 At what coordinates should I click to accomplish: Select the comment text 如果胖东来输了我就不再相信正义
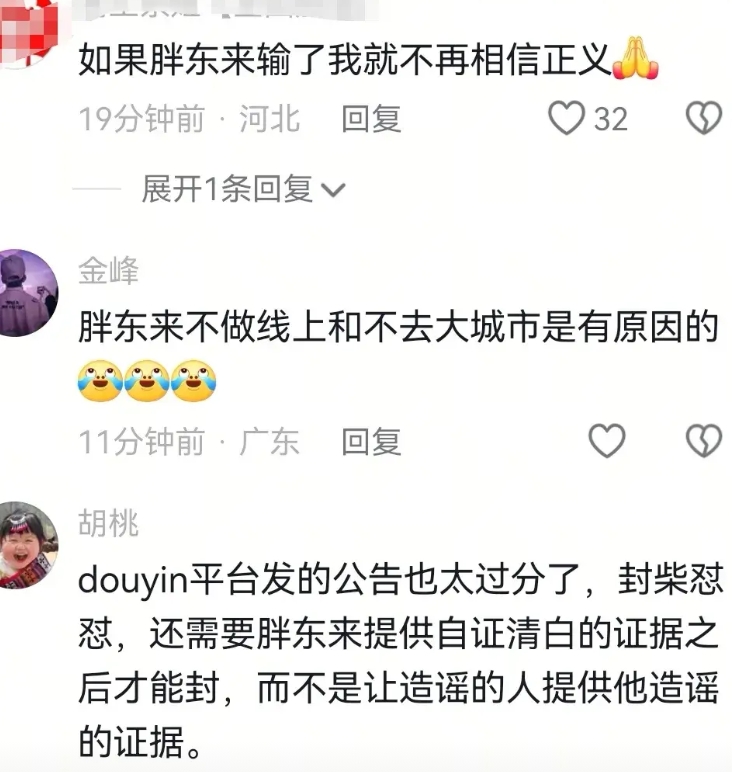(x=345, y=60)
